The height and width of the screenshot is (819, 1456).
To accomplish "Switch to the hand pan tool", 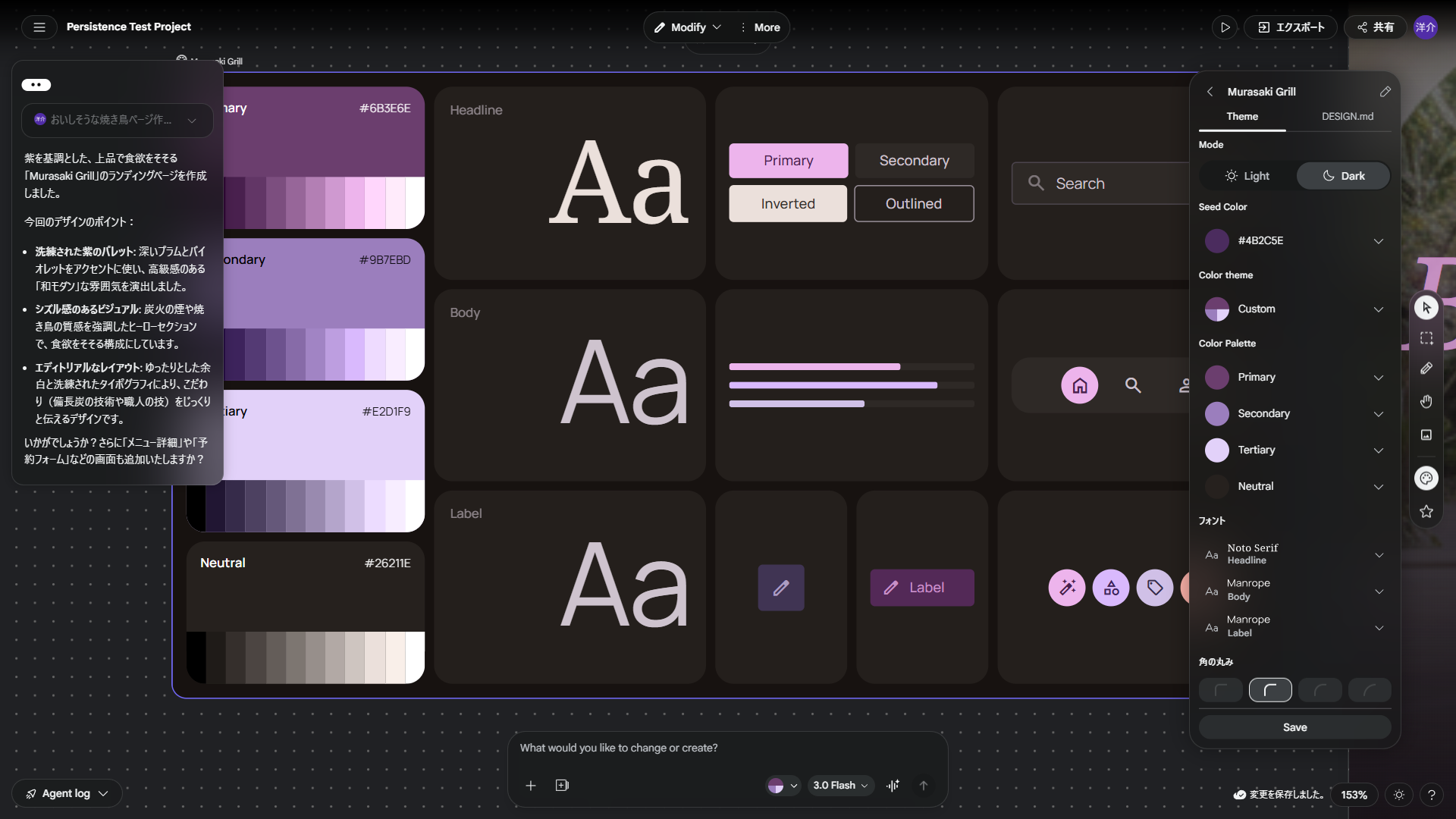I will point(1426,402).
